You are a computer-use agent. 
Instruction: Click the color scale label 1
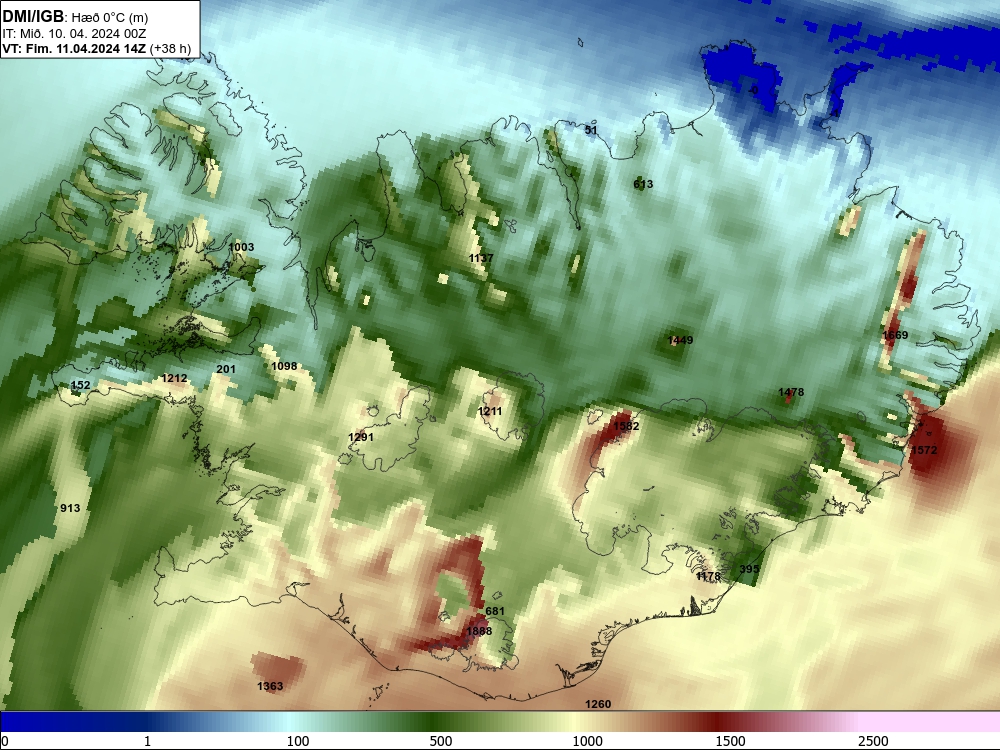[x=147, y=740]
